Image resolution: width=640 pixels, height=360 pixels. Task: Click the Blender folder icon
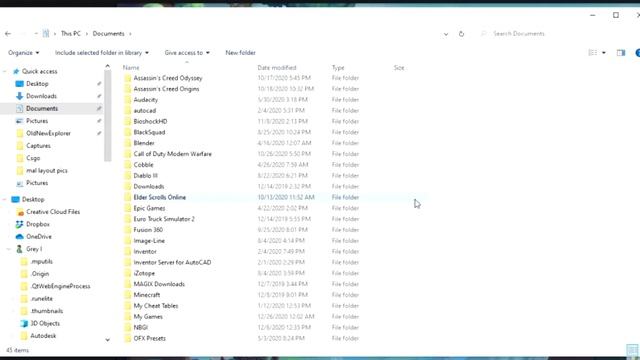tap(128, 143)
